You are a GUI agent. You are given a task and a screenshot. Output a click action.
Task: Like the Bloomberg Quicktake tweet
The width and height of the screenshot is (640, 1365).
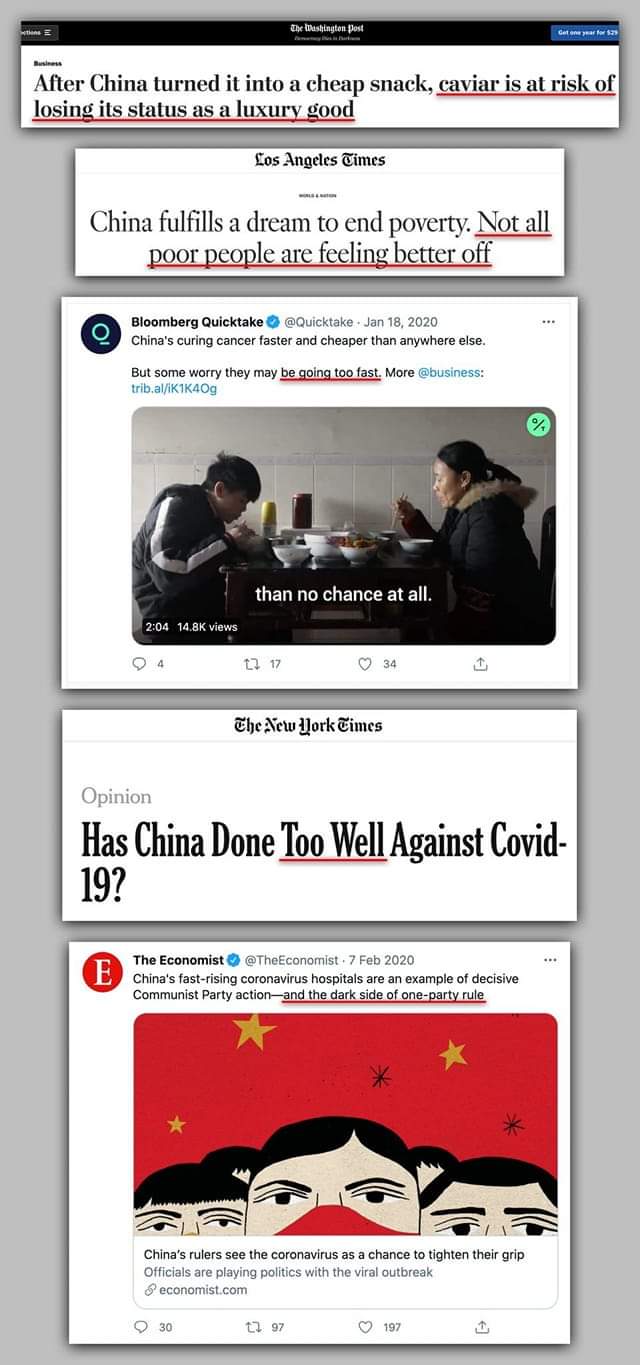click(x=365, y=663)
